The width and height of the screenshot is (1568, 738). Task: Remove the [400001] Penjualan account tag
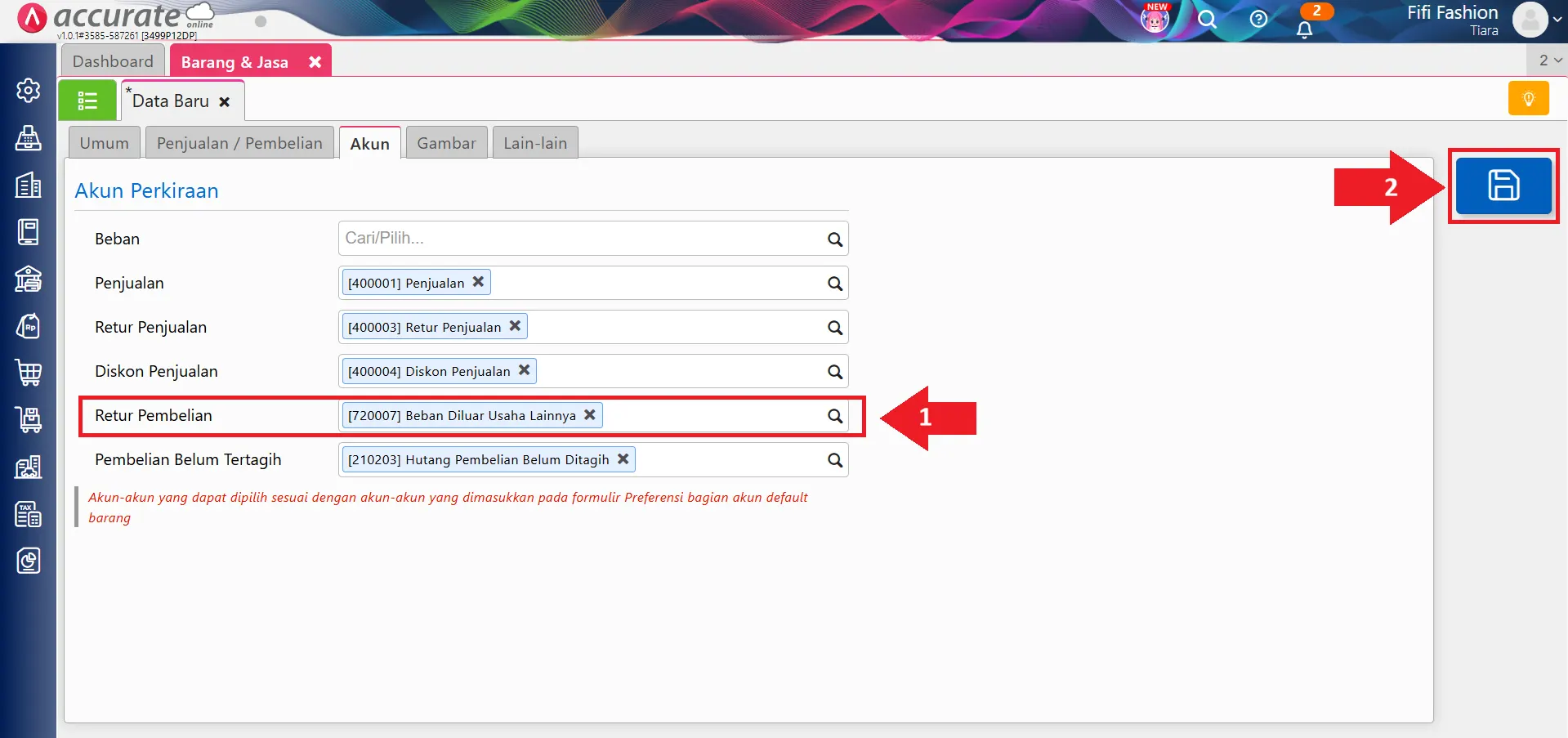[x=479, y=282]
